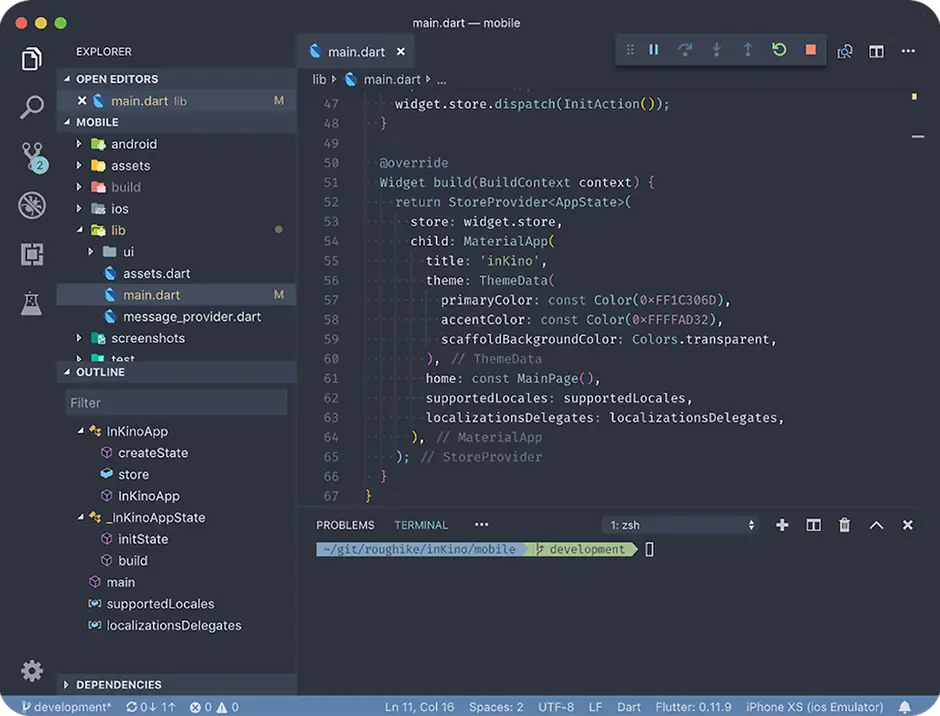Open the Debug view in activity bar
This screenshot has width=940, height=716.
point(32,205)
